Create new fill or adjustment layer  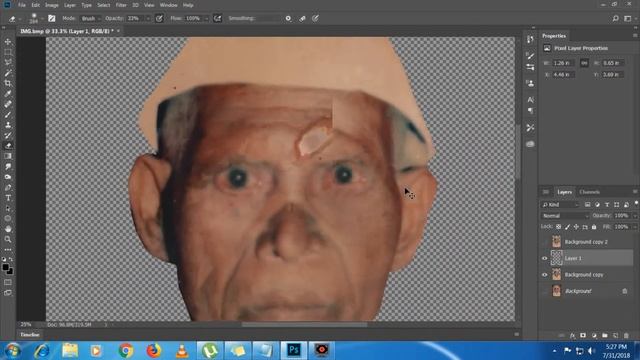pyautogui.click(x=594, y=336)
